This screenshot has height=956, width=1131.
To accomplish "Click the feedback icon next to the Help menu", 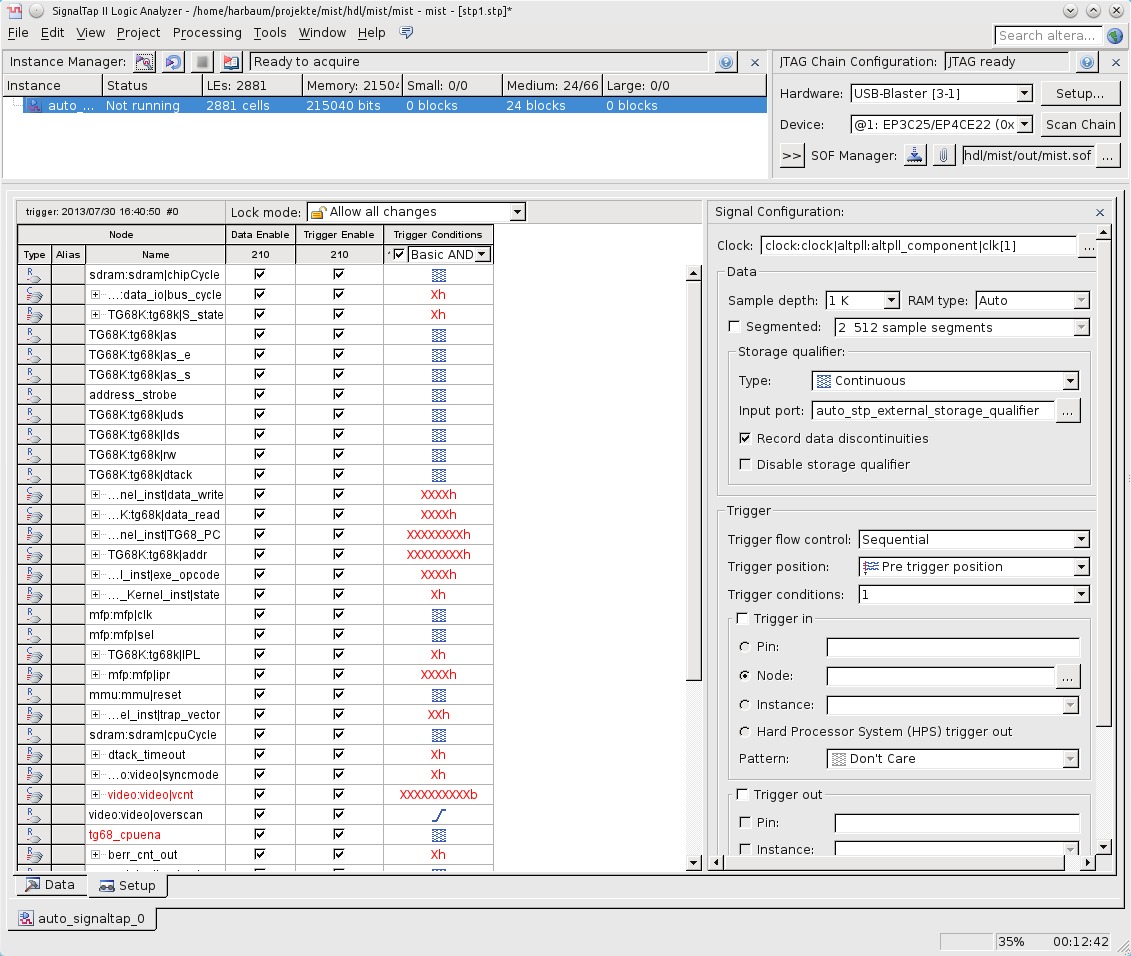I will [406, 32].
